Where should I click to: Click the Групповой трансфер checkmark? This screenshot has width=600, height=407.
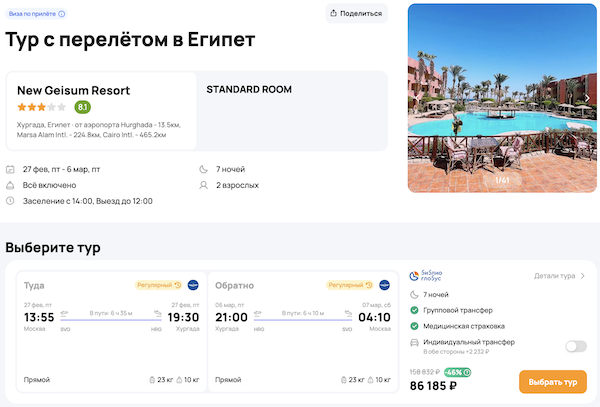pos(415,310)
